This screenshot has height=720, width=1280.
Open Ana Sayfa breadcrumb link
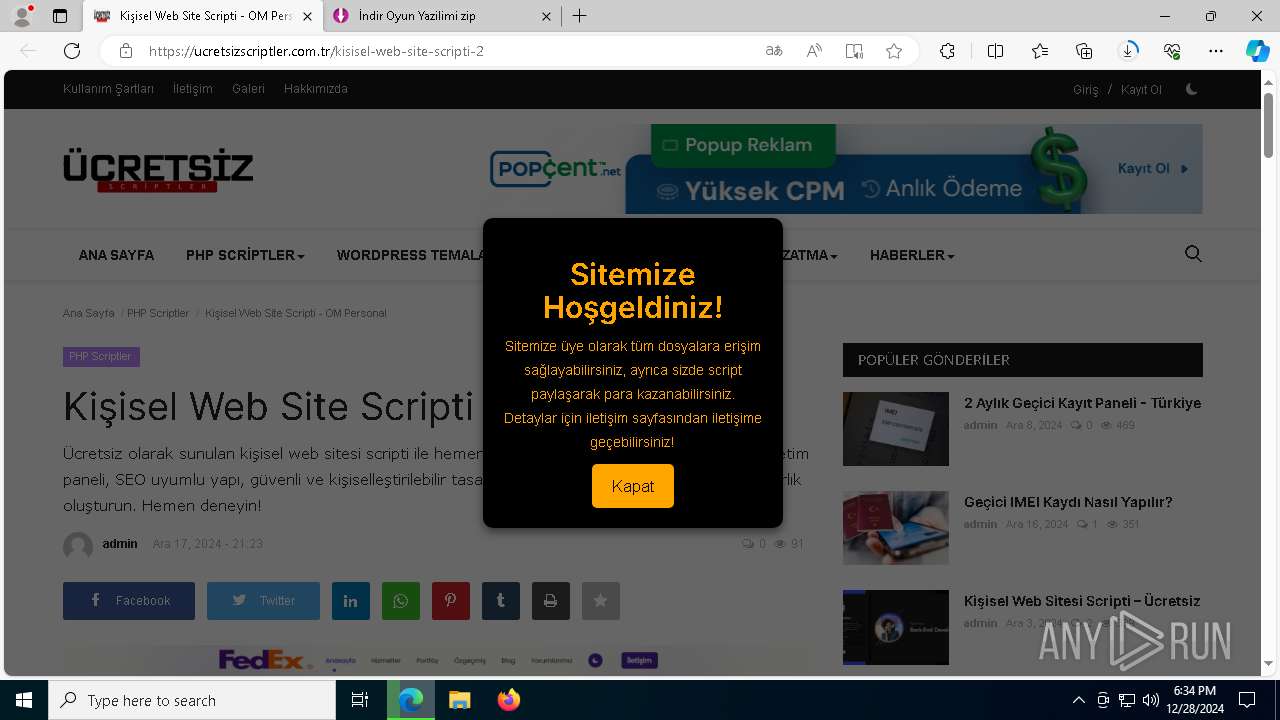pos(89,313)
